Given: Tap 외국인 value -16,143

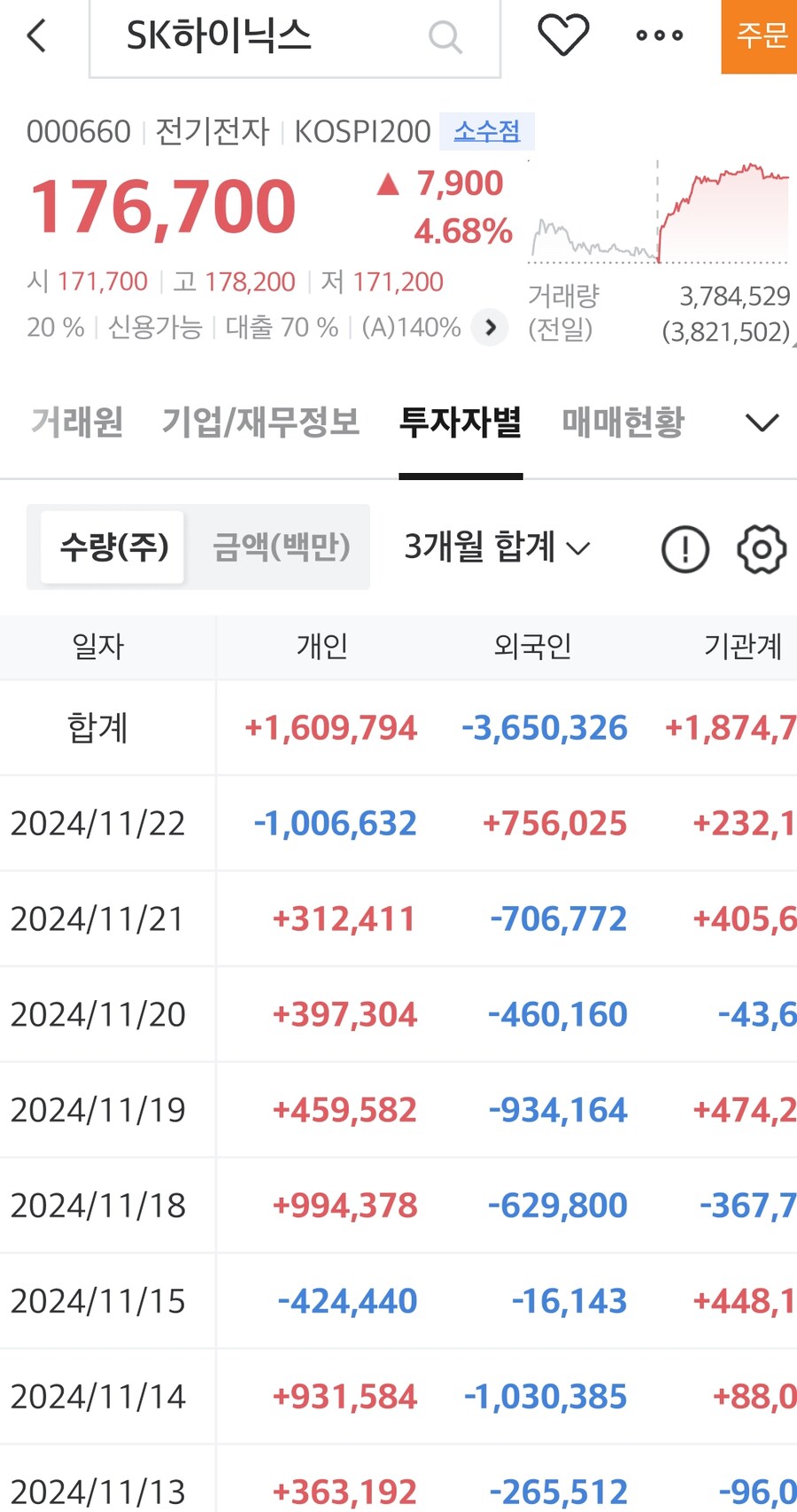Looking at the screenshot, I should click(x=569, y=1302).
